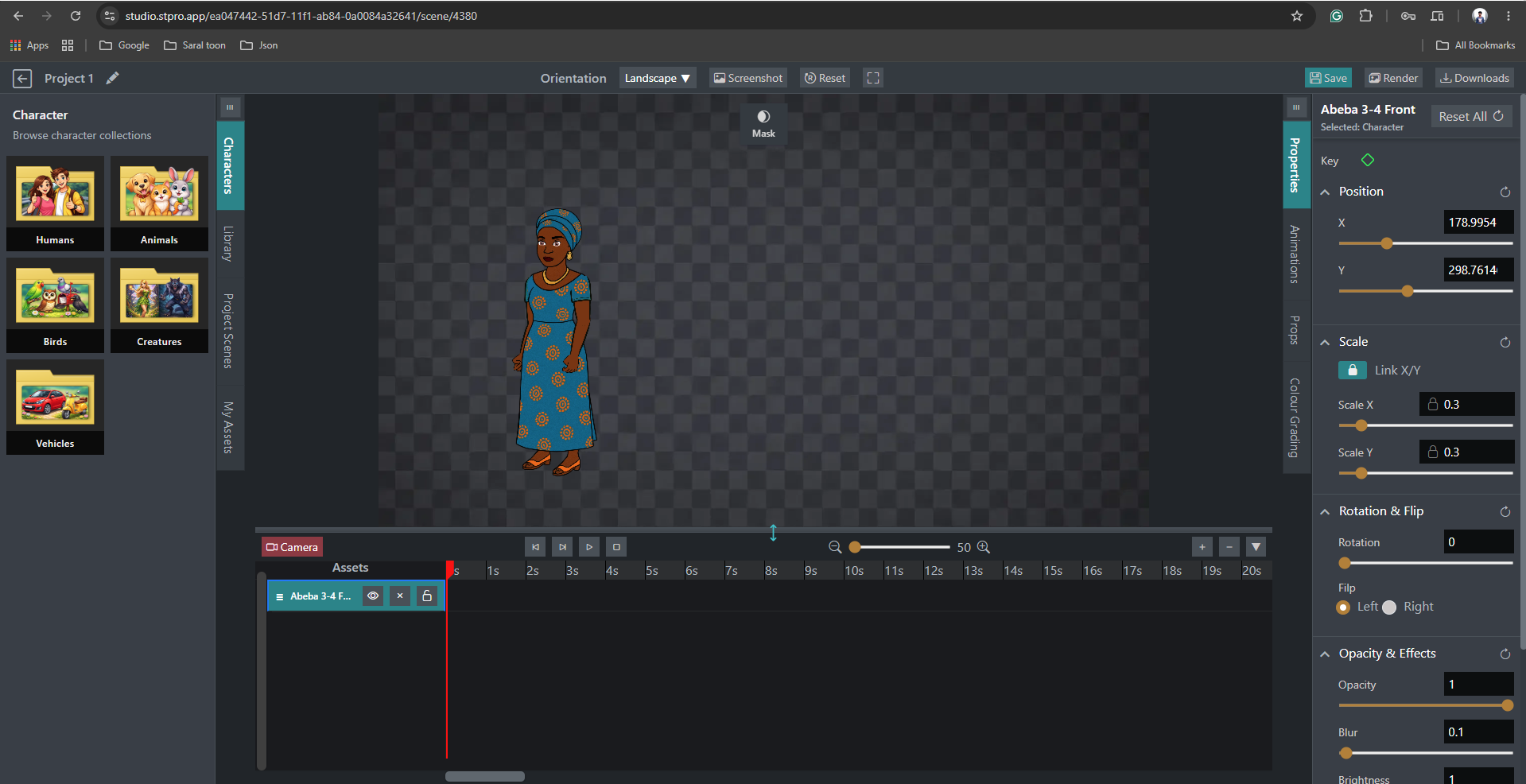
Task: Select the Right flip radio option
Action: tap(1389, 607)
